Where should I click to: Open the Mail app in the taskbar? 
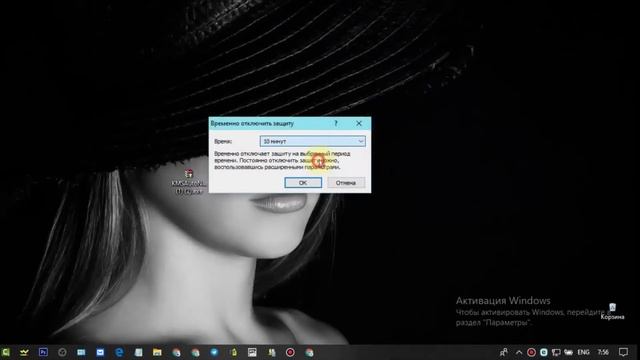[x=100, y=352]
